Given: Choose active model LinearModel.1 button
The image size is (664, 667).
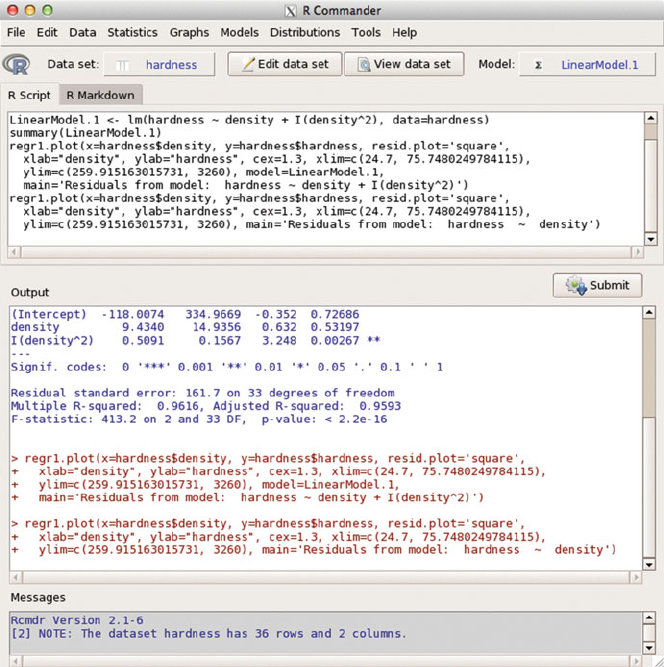Looking at the screenshot, I should click(x=587, y=65).
